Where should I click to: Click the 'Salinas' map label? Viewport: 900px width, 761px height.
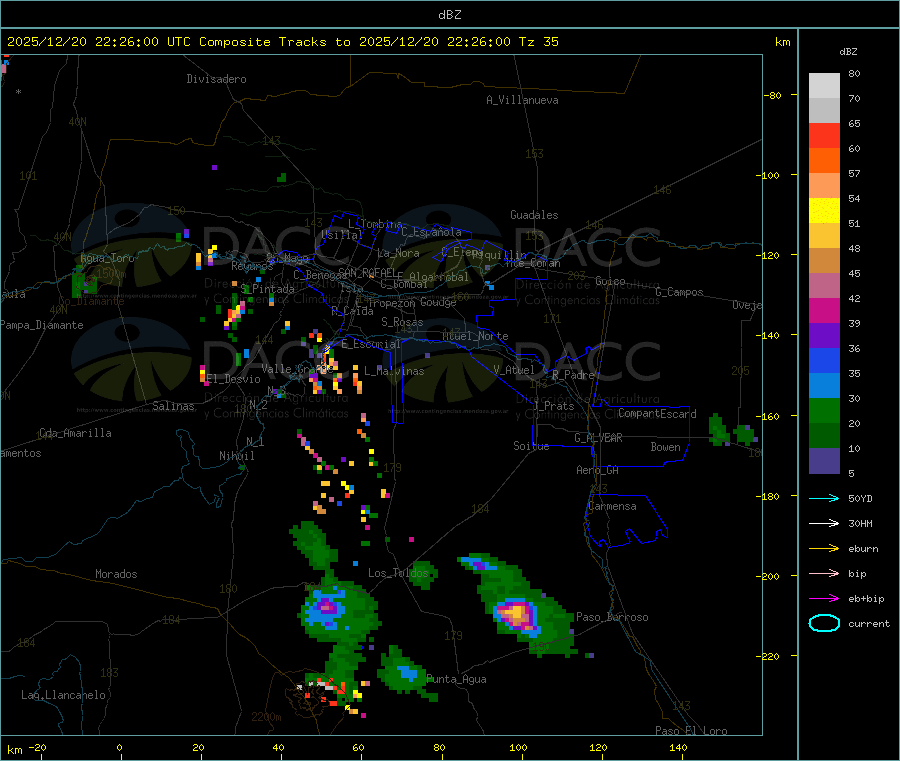173,406
